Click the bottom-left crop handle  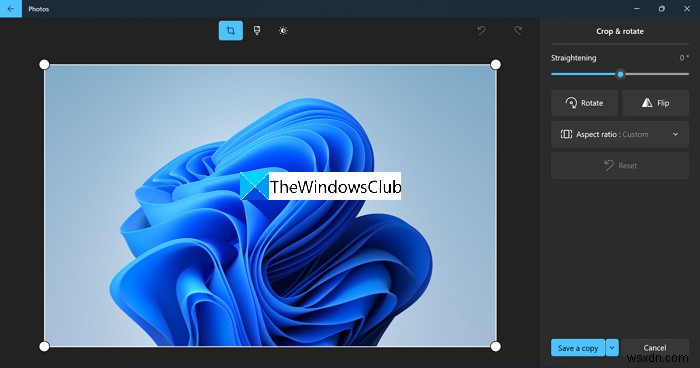click(x=44, y=347)
